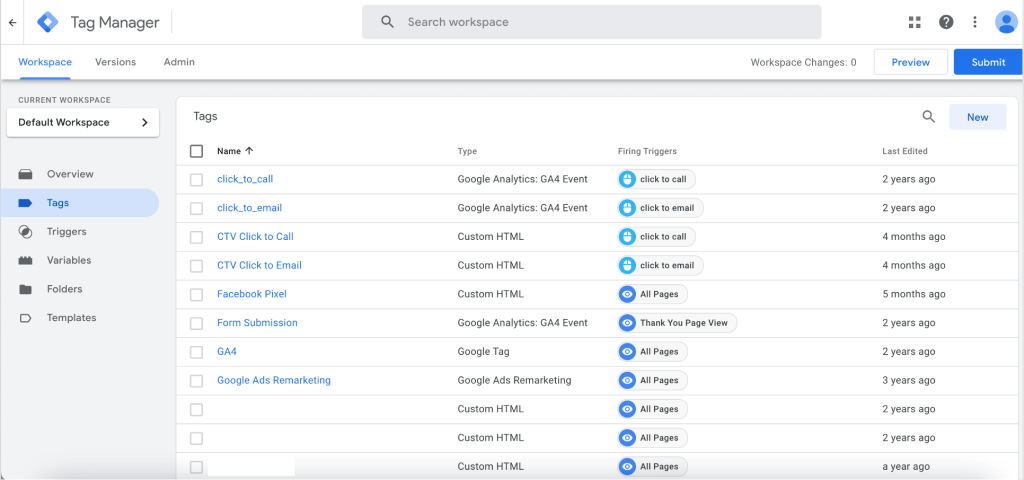
Task: Check the box for CTV Click to Call
Action: click(197, 237)
